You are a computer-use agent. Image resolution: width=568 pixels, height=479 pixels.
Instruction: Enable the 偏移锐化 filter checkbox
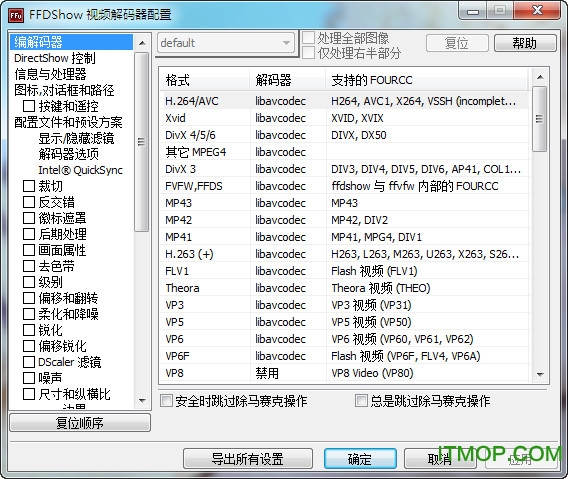coord(29,346)
